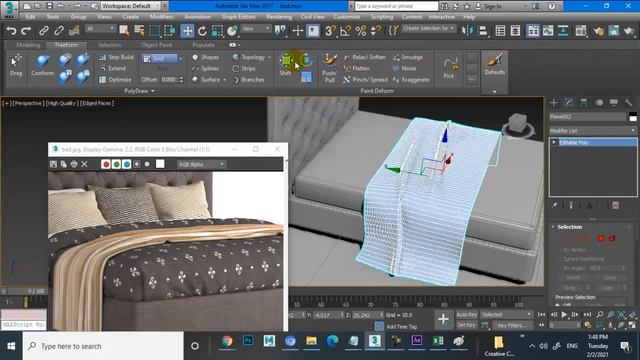Click the Extend button in PolyDraw
This screenshot has height=360, width=640.
pyautogui.click(x=113, y=69)
